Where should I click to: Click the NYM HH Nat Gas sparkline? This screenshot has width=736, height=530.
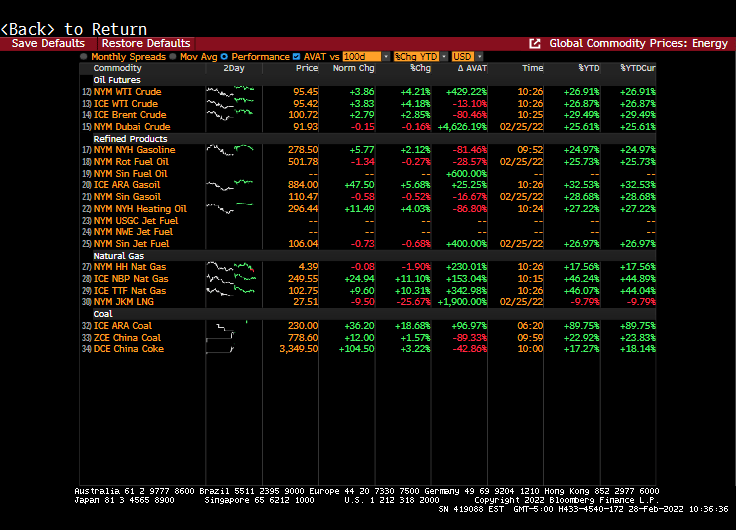pos(231,267)
